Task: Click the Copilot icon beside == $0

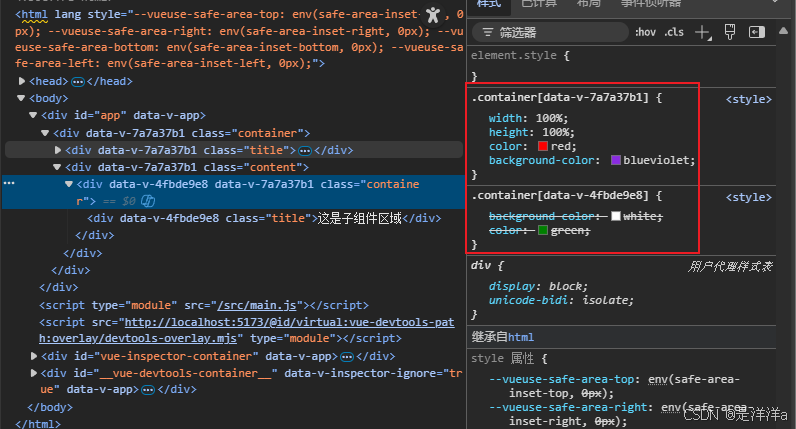Action: click(x=148, y=201)
